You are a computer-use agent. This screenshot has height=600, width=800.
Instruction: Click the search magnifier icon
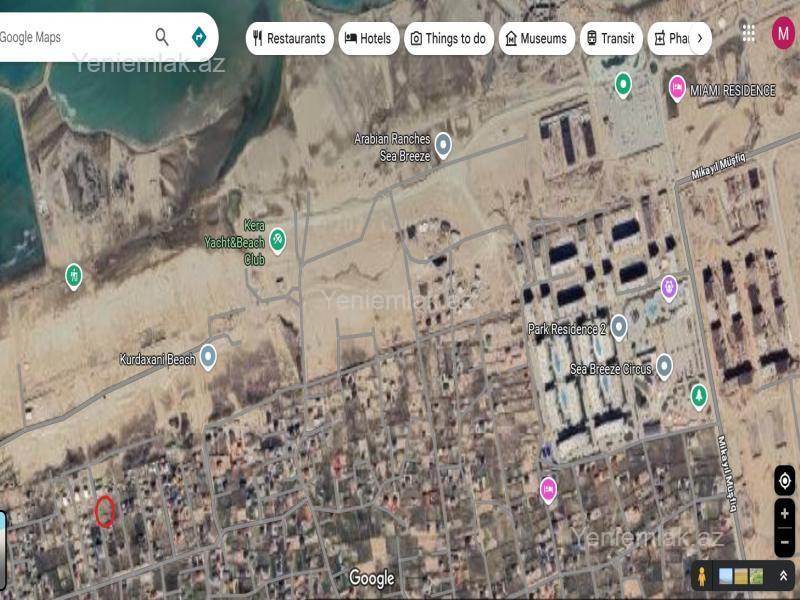click(x=162, y=37)
